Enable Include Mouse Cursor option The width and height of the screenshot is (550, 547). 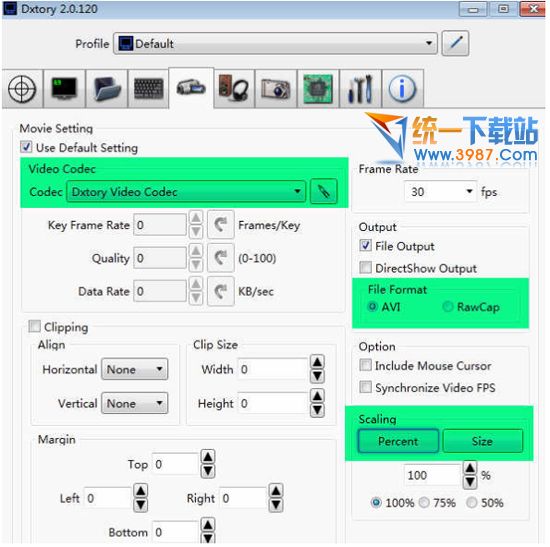click(365, 365)
